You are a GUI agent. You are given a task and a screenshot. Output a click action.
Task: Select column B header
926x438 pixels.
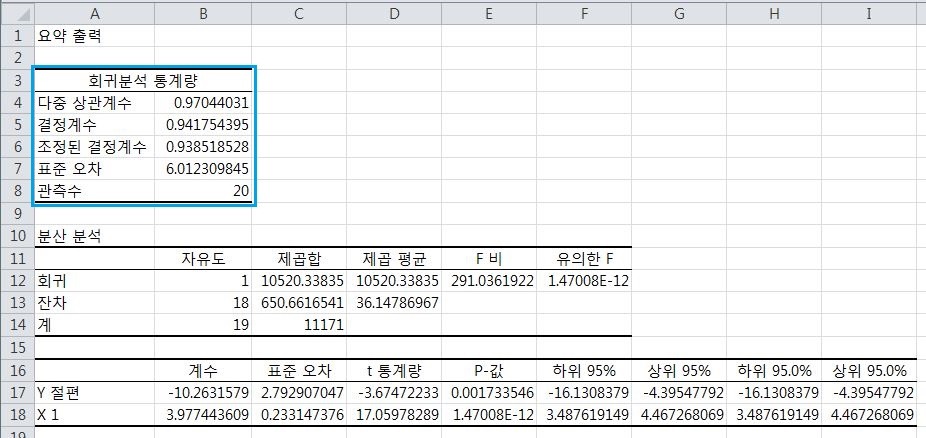click(203, 14)
